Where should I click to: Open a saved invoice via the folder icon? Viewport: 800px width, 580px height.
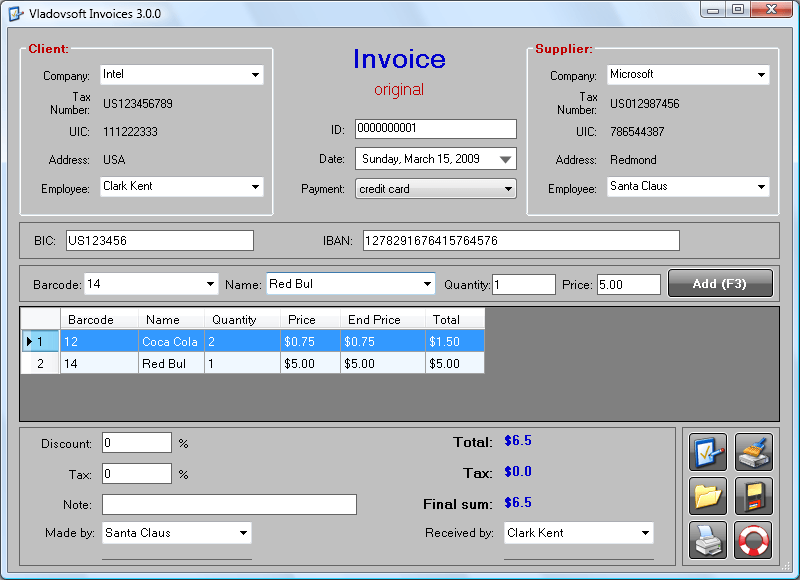(707, 496)
